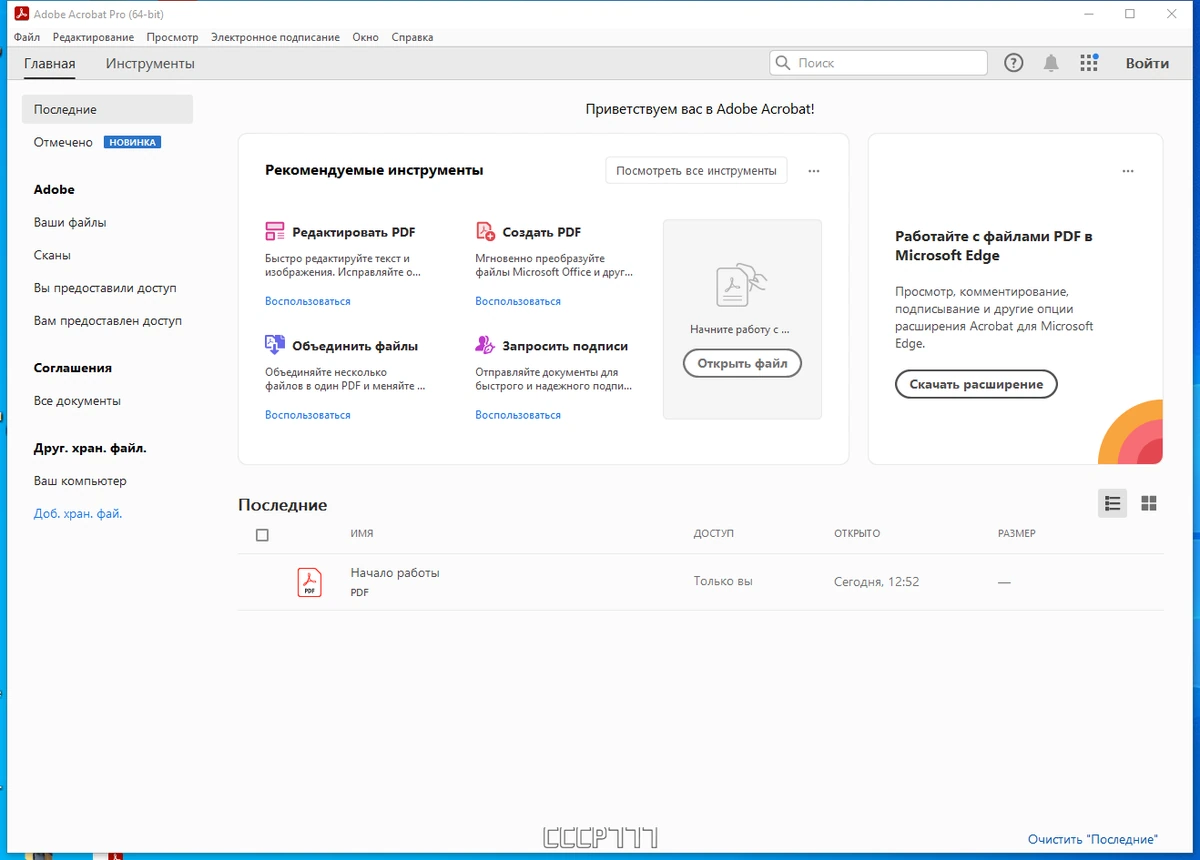The image size is (1200, 860).
Task: Select Отмечено in the sidebar
Action: (x=63, y=142)
